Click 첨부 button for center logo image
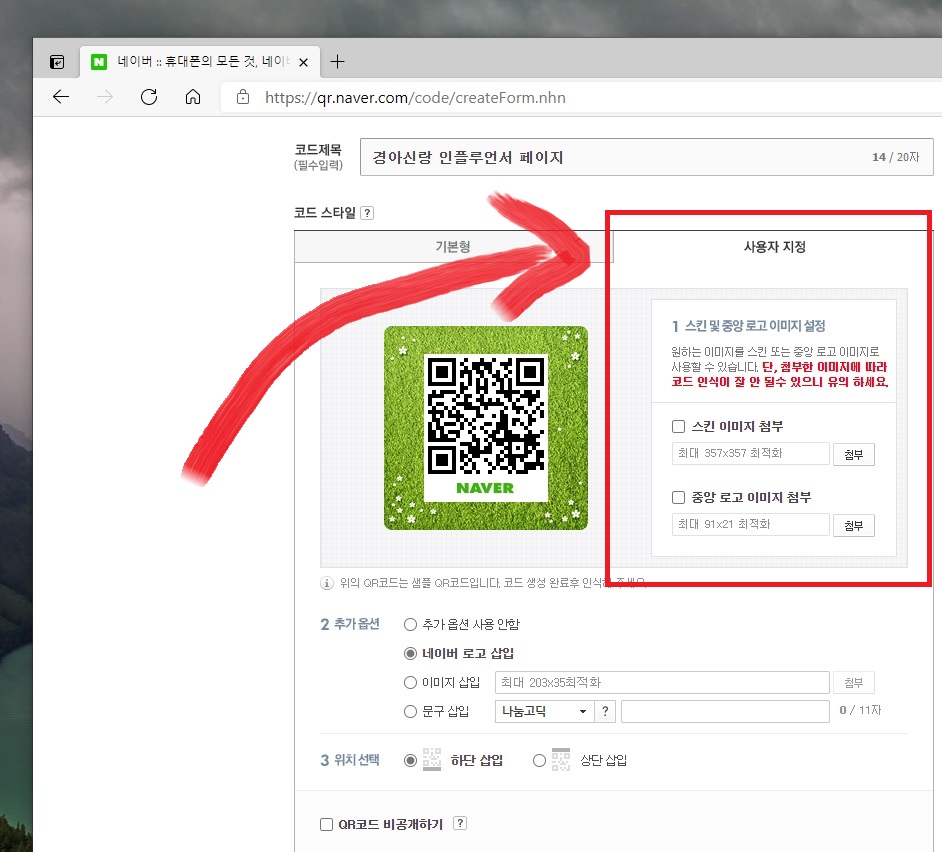Viewport: 942px width, 852px height. 854,525
